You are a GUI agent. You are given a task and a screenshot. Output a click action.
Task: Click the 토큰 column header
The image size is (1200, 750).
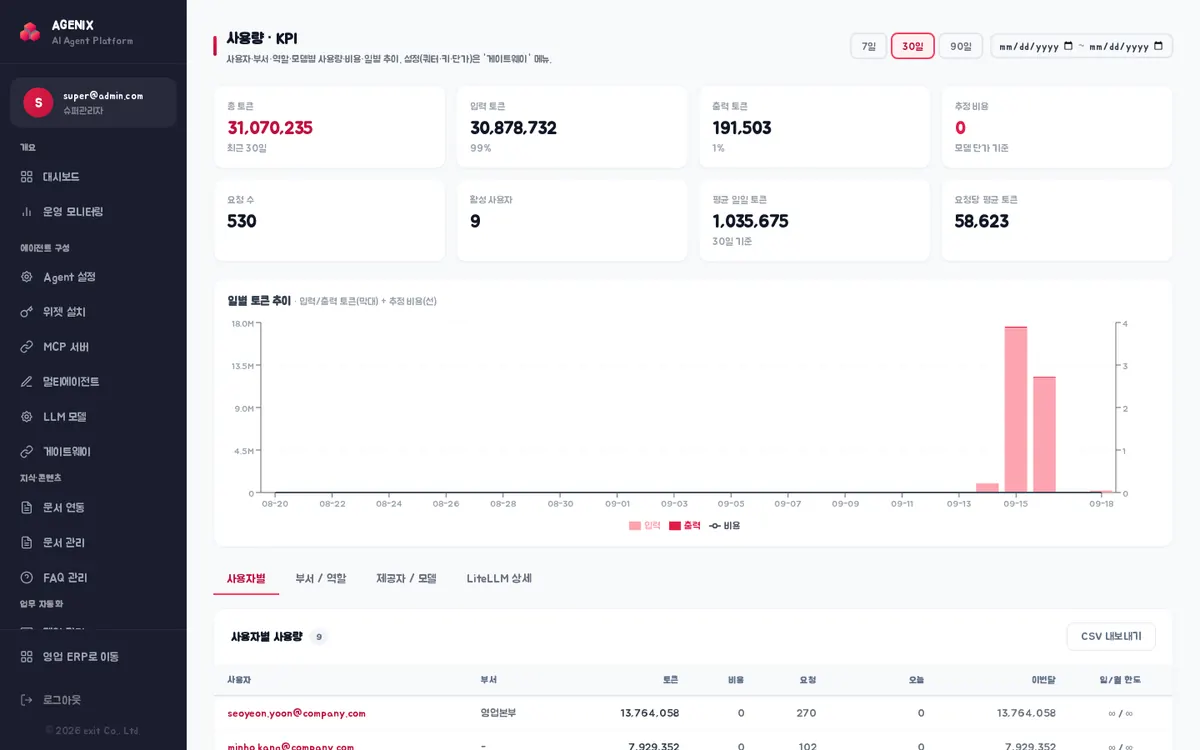click(670, 680)
